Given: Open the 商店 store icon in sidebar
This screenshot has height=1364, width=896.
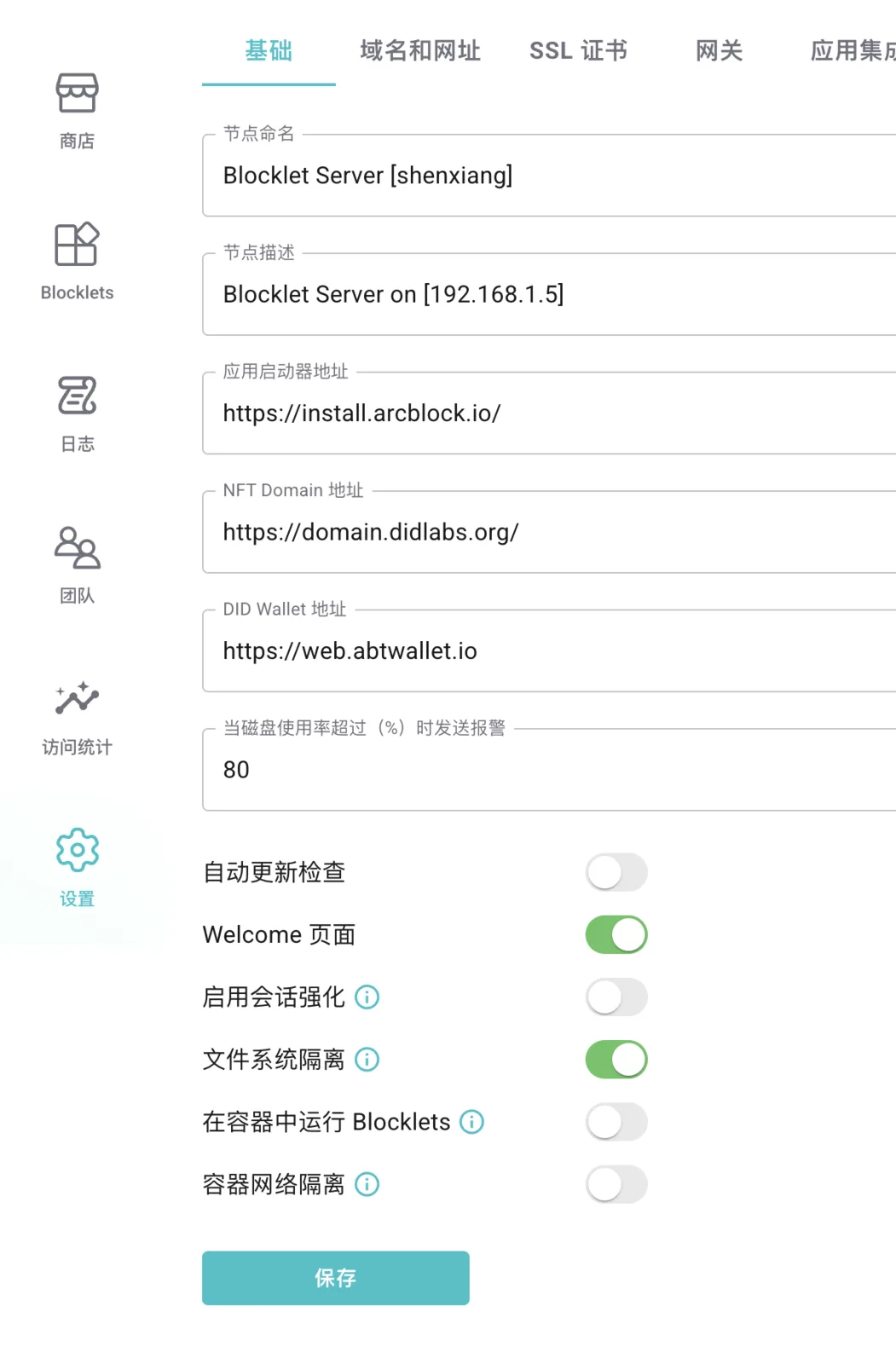Looking at the screenshot, I should point(77,93).
